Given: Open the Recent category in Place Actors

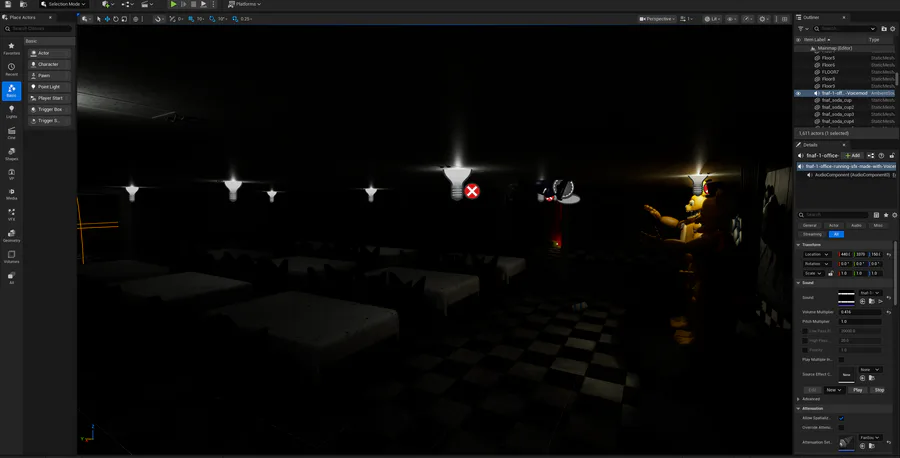Looking at the screenshot, I should (x=11, y=69).
